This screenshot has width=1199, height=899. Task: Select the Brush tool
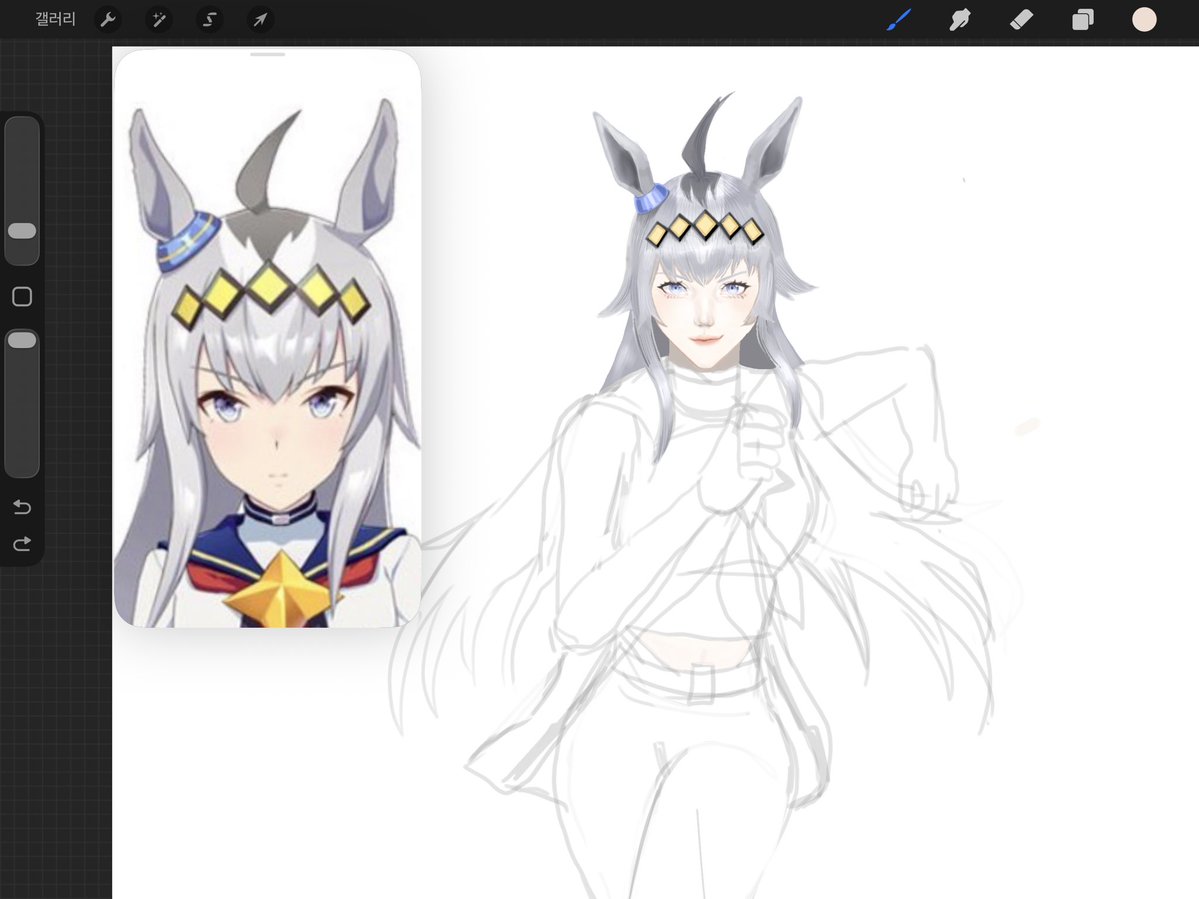pyautogui.click(x=899, y=20)
